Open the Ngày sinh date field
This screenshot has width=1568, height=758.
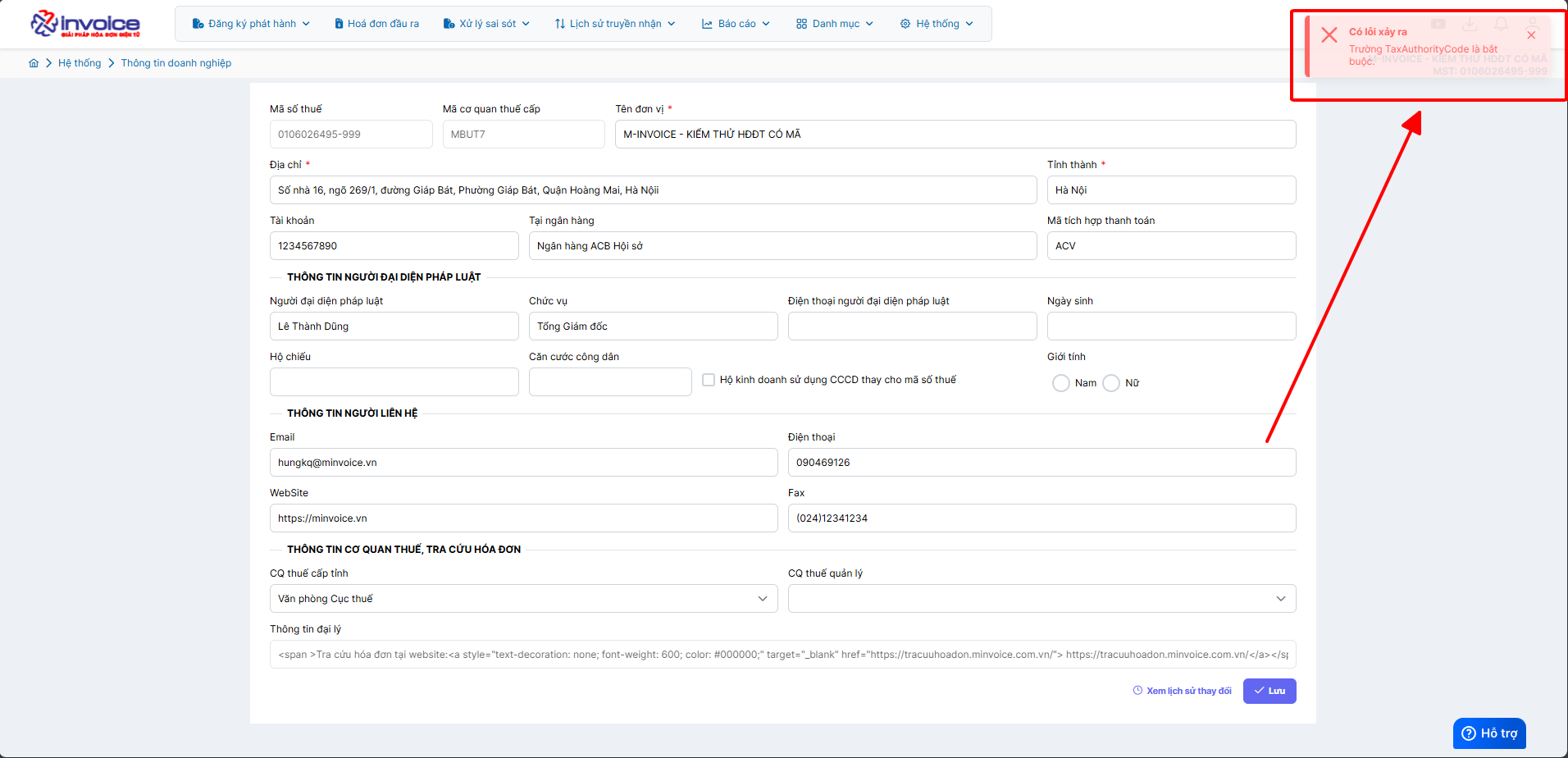click(1172, 326)
